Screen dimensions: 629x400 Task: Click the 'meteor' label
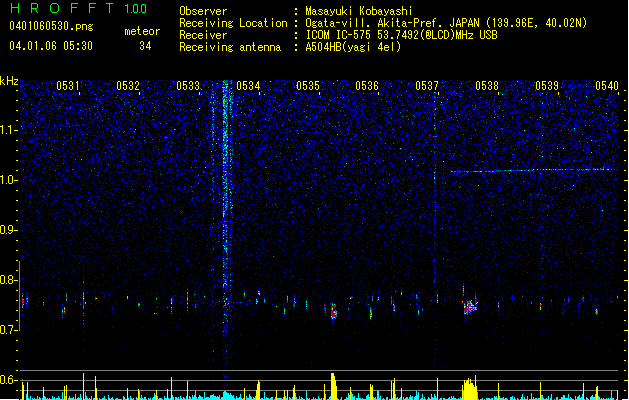(142, 31)
